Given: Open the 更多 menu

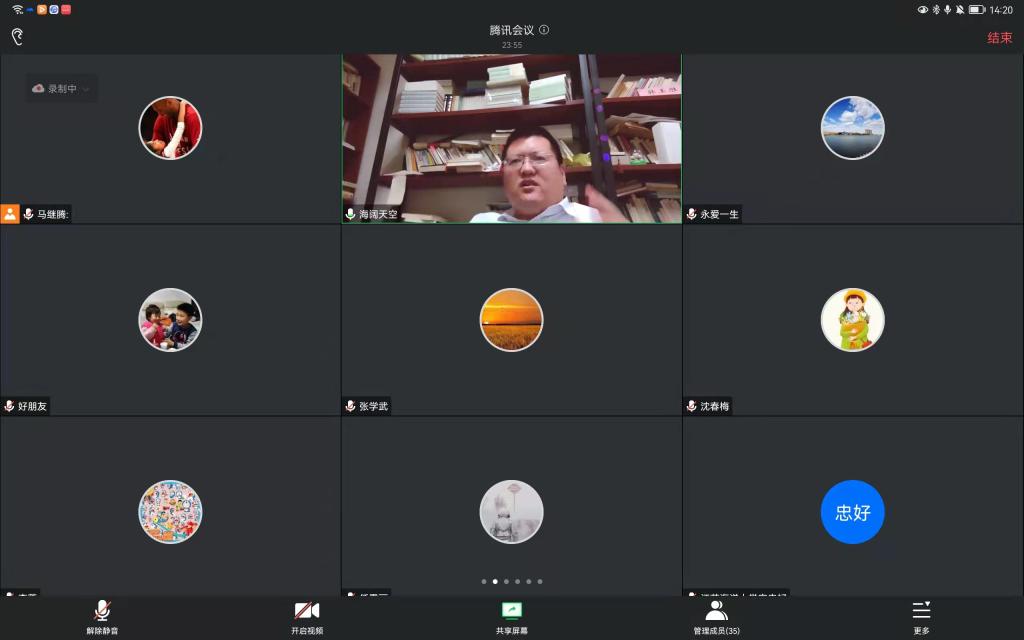Looking at the screenshot, I should pos(921,610).
